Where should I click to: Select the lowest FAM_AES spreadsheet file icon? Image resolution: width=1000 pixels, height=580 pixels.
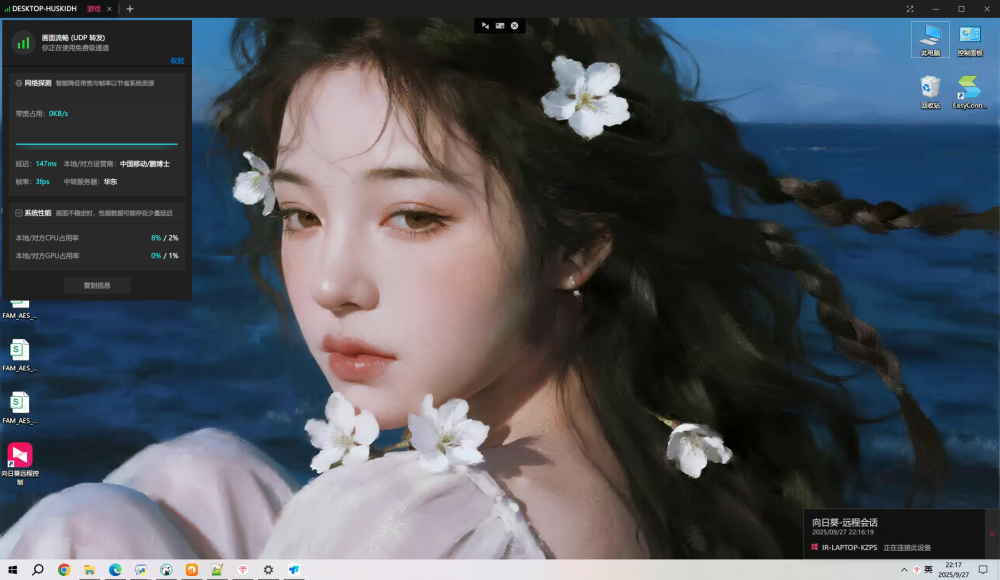click(20, 408)
